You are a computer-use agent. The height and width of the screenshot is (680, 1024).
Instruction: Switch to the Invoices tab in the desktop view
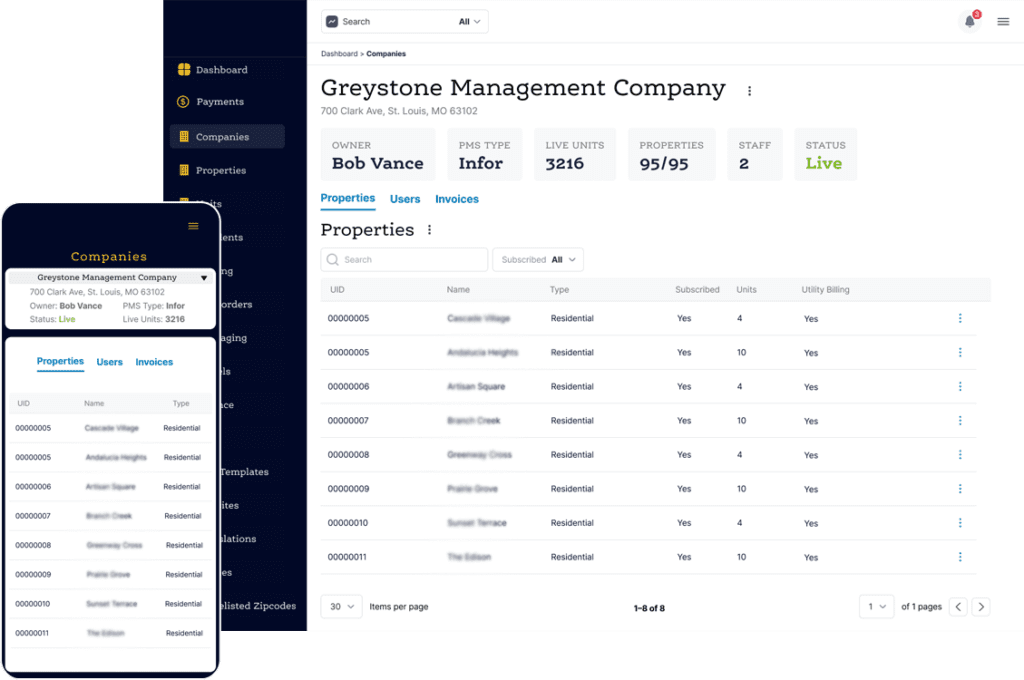click(x=457, y=199)
